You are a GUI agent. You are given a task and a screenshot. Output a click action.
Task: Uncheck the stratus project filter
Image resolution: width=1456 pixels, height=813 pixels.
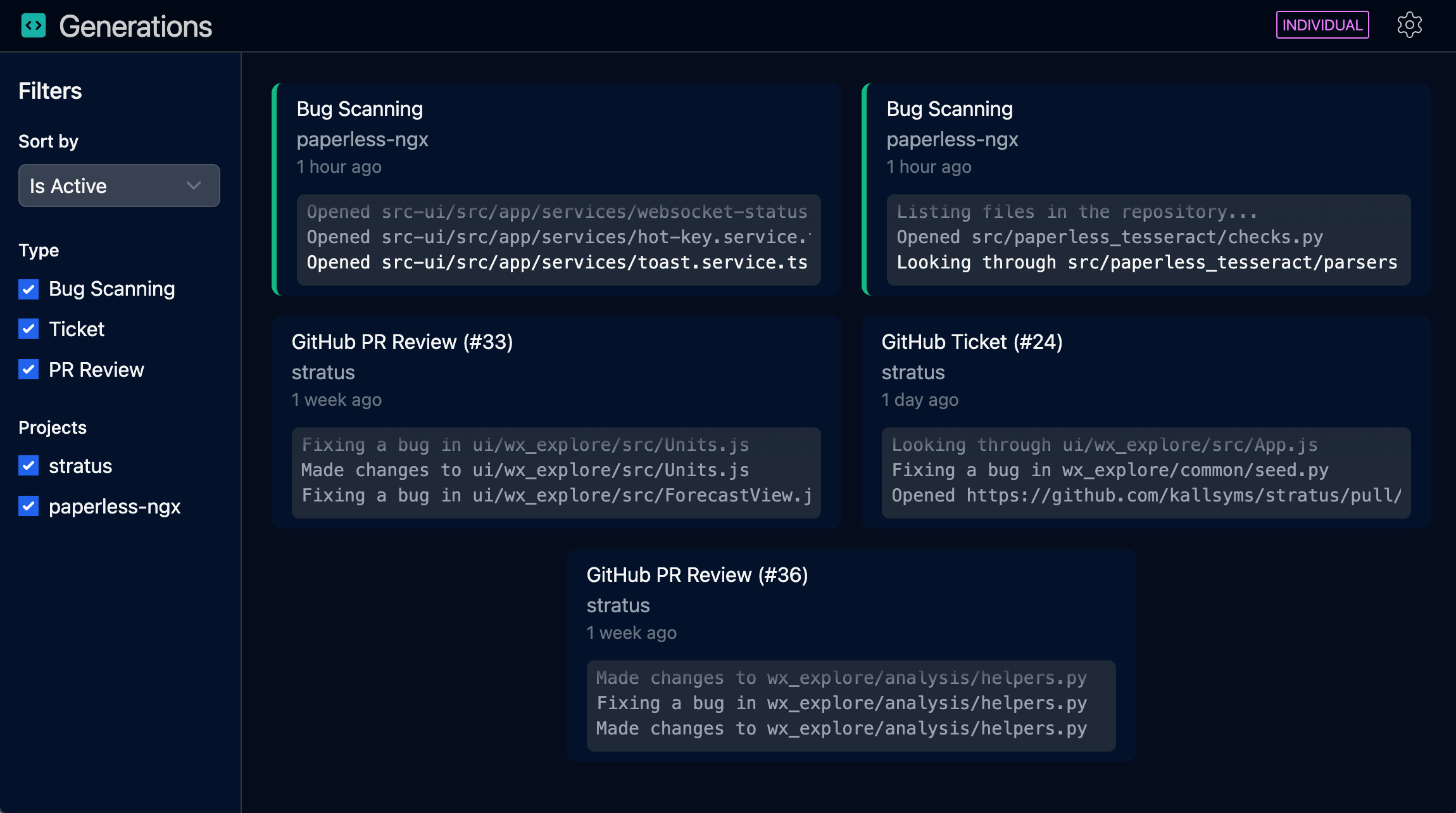[28, 466]
